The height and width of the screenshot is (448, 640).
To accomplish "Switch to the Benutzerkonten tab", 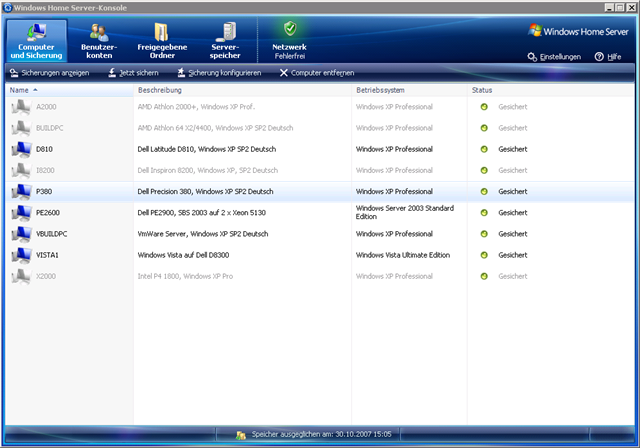I will pyautogui.click(x=98, y=40).
